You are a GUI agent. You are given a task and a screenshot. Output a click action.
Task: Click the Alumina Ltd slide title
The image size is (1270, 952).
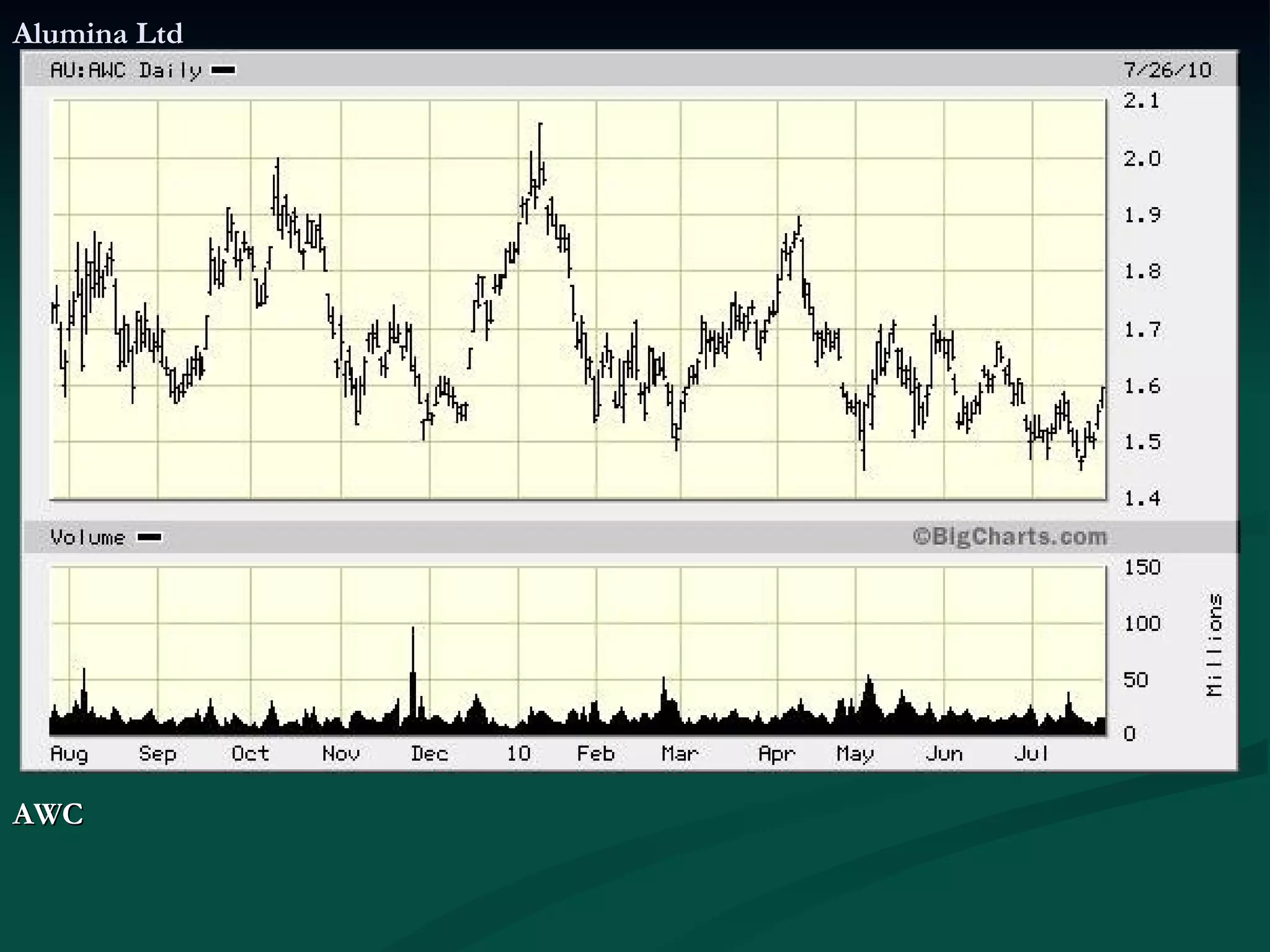[x=98, y=33]
